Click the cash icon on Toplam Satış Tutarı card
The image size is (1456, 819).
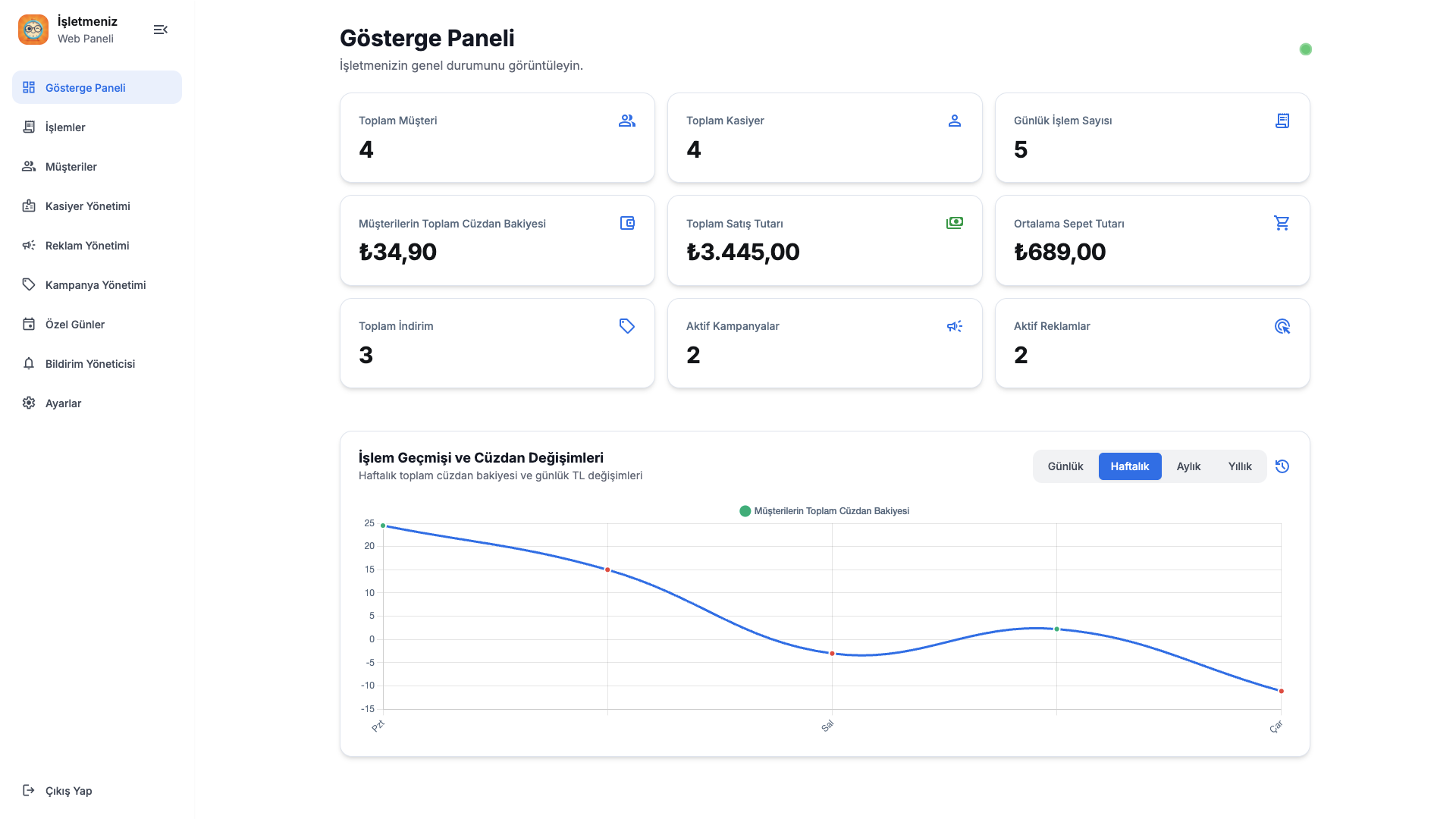pyautogui.click(x=954, y=223)
